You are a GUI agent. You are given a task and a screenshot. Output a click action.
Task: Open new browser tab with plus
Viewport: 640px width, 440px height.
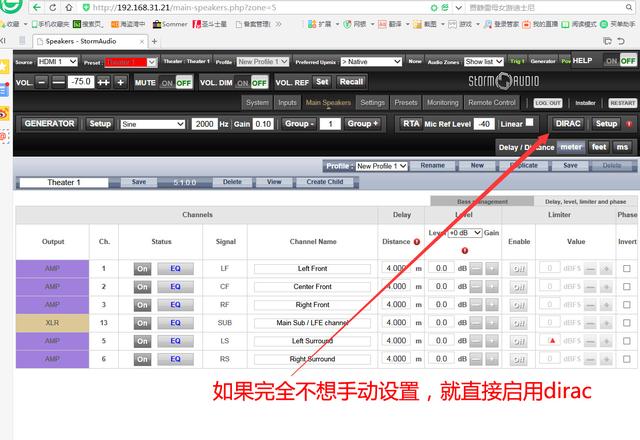(154, 41)
